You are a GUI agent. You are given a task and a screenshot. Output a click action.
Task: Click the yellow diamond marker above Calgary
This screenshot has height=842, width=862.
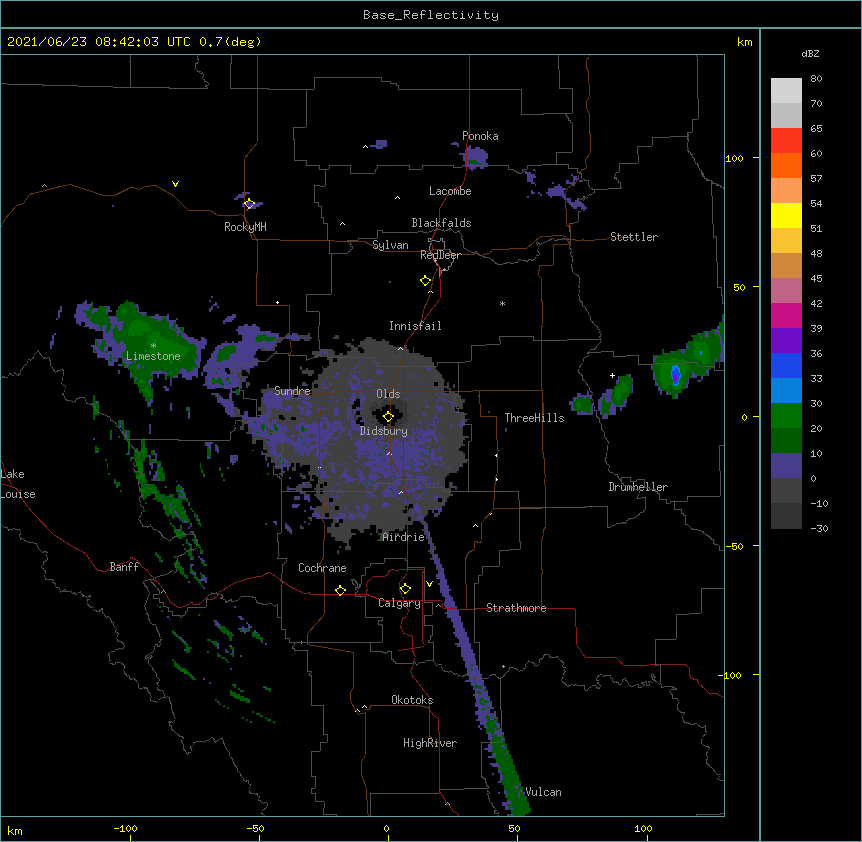[405, 589]
